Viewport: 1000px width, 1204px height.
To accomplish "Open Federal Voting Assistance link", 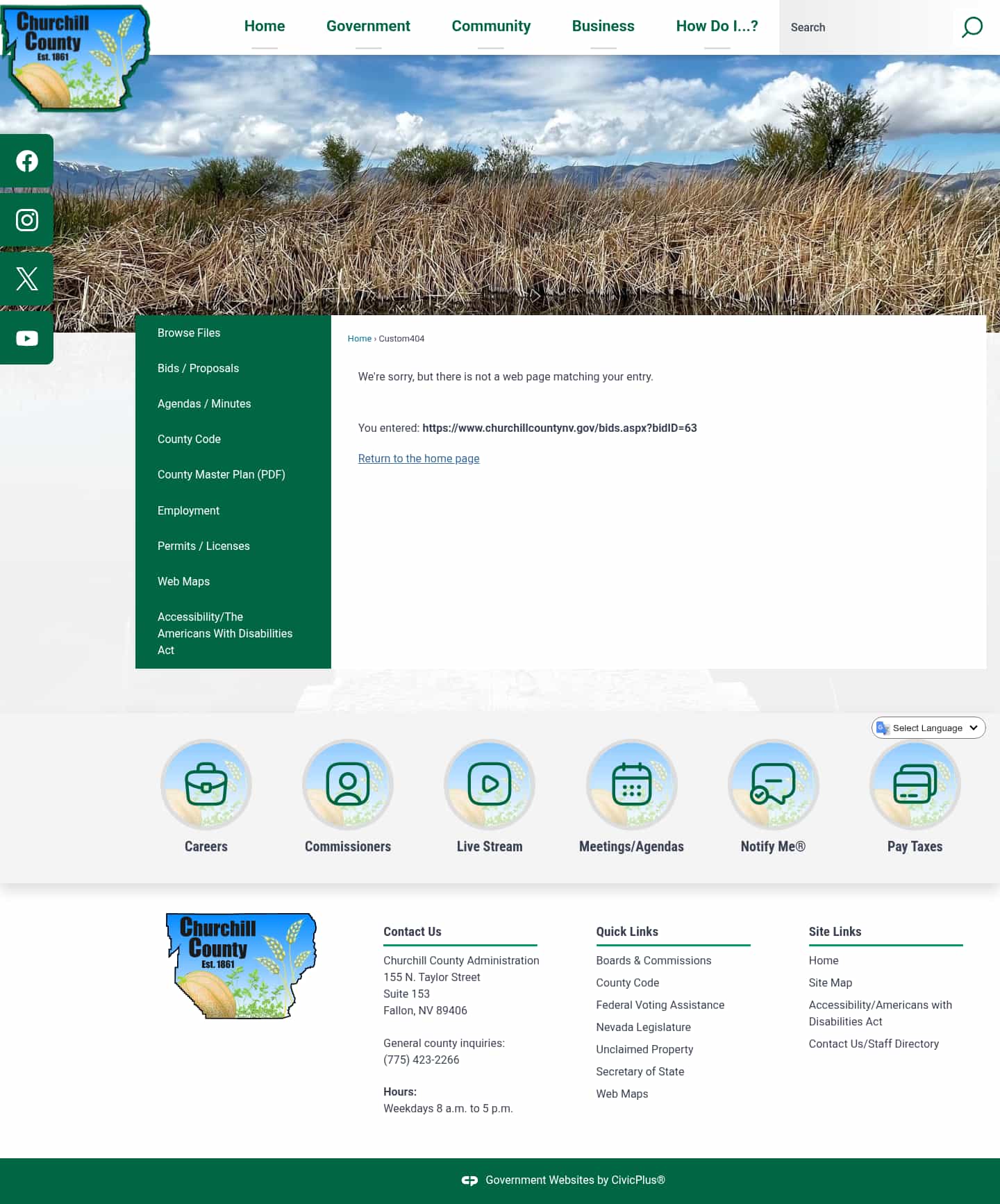I will point(660,1005).
